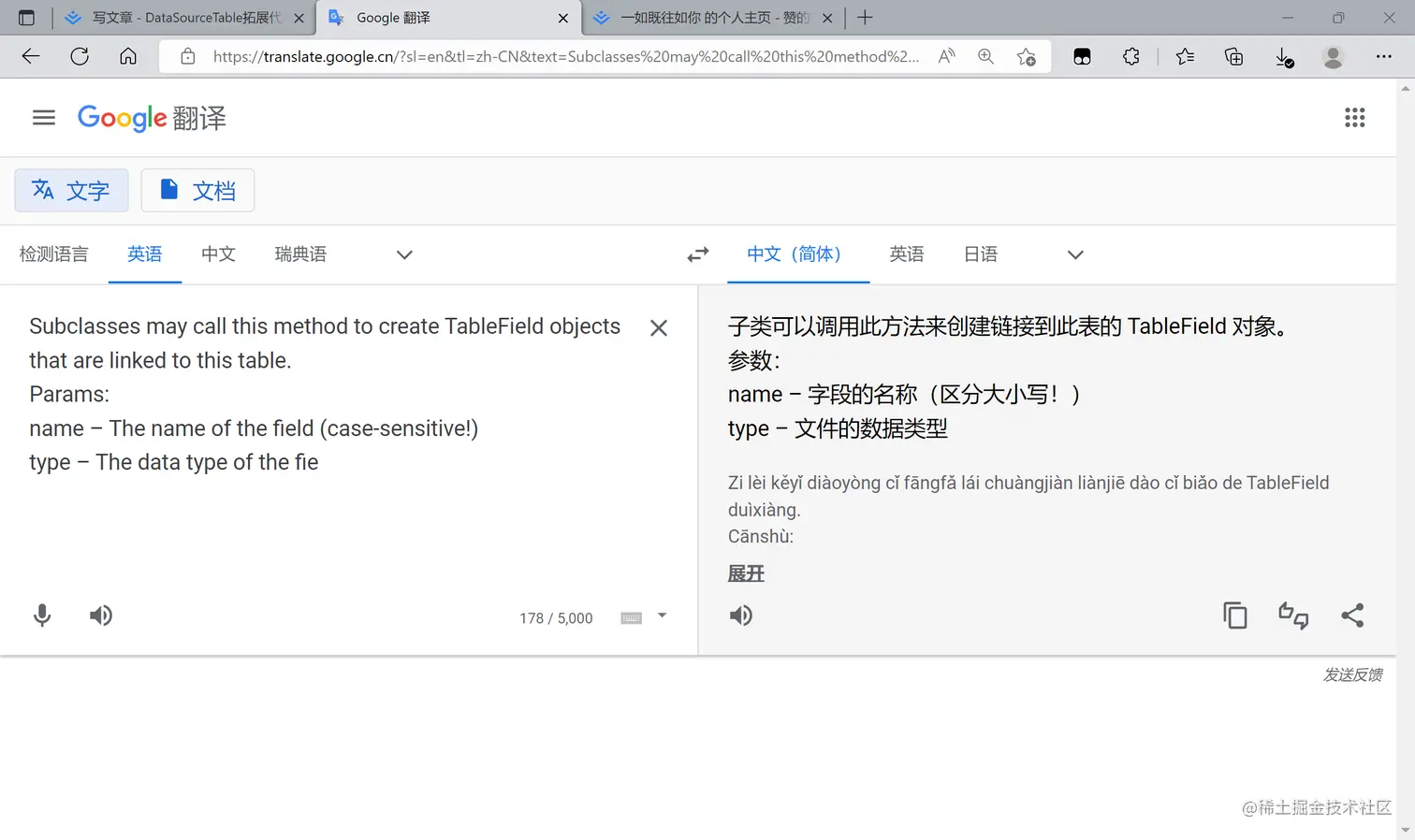Expand more target languages

click(x=1075, y=254)
